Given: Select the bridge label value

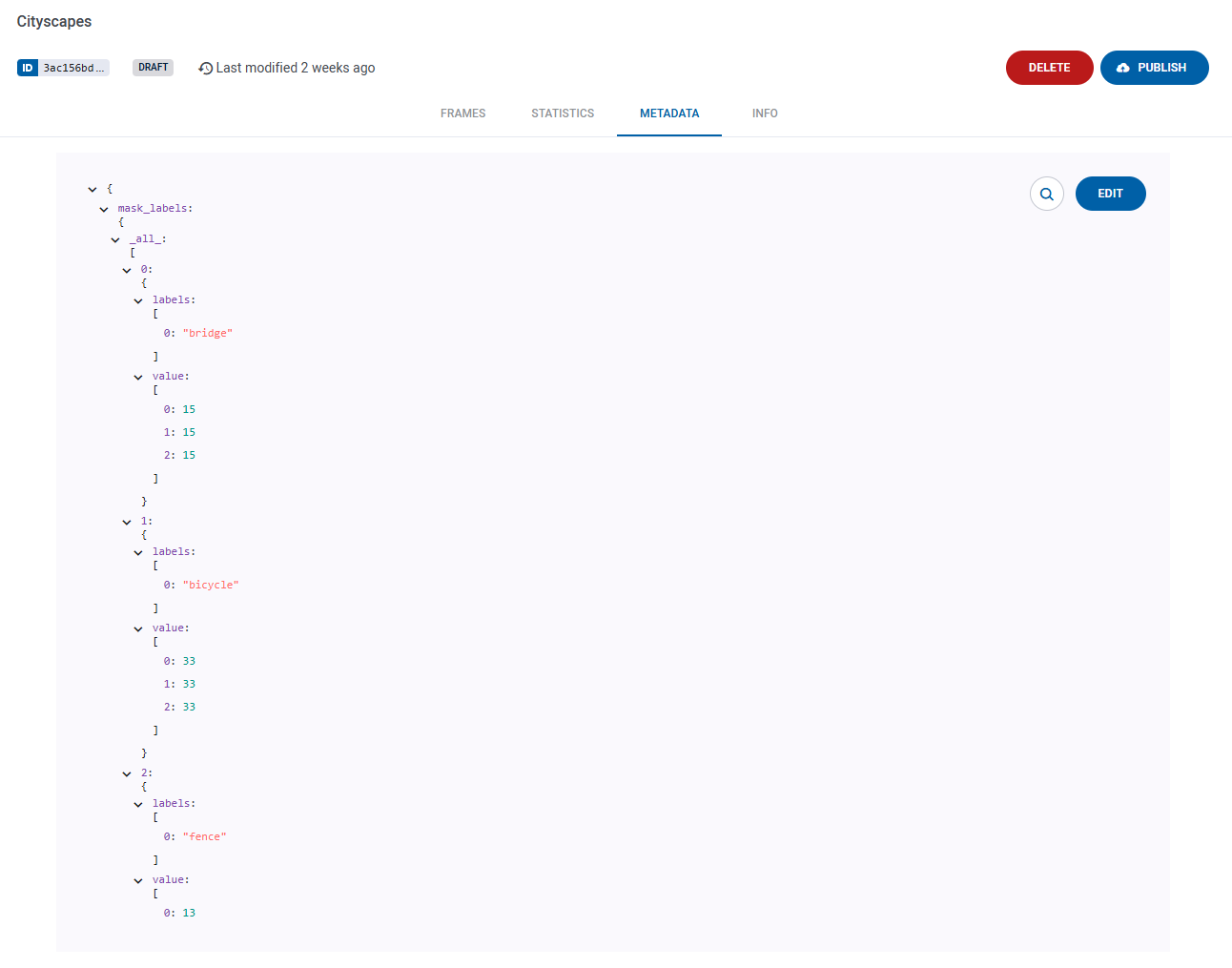Looking at the screenshot, I should [208, 333].
